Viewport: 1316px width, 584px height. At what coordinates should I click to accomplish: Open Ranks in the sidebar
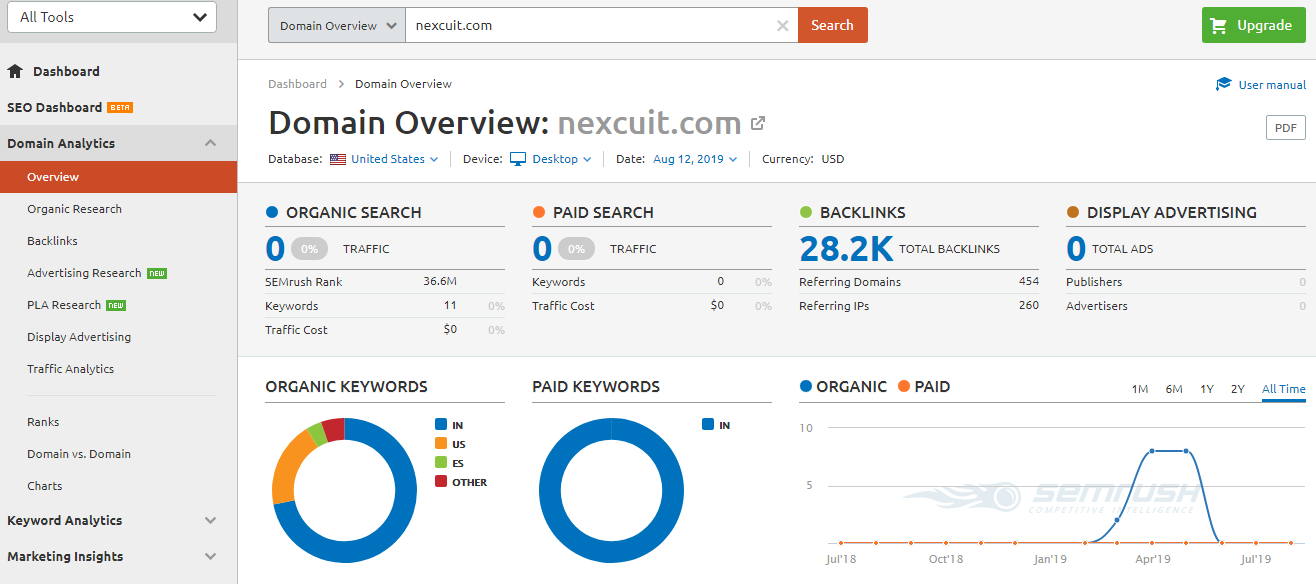(x=43, y=422)
